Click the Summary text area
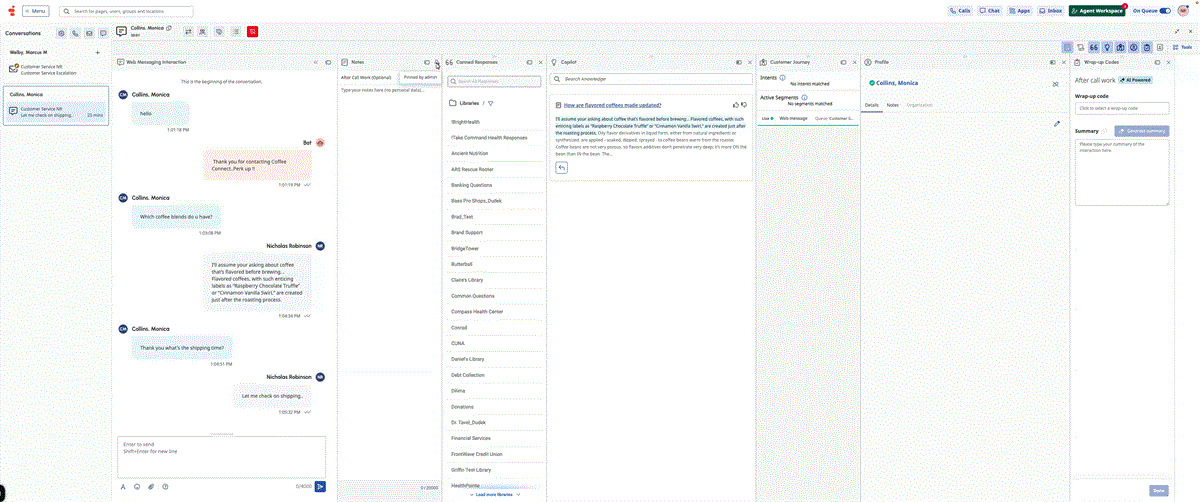The image size is (1200, 502). 1122,172
